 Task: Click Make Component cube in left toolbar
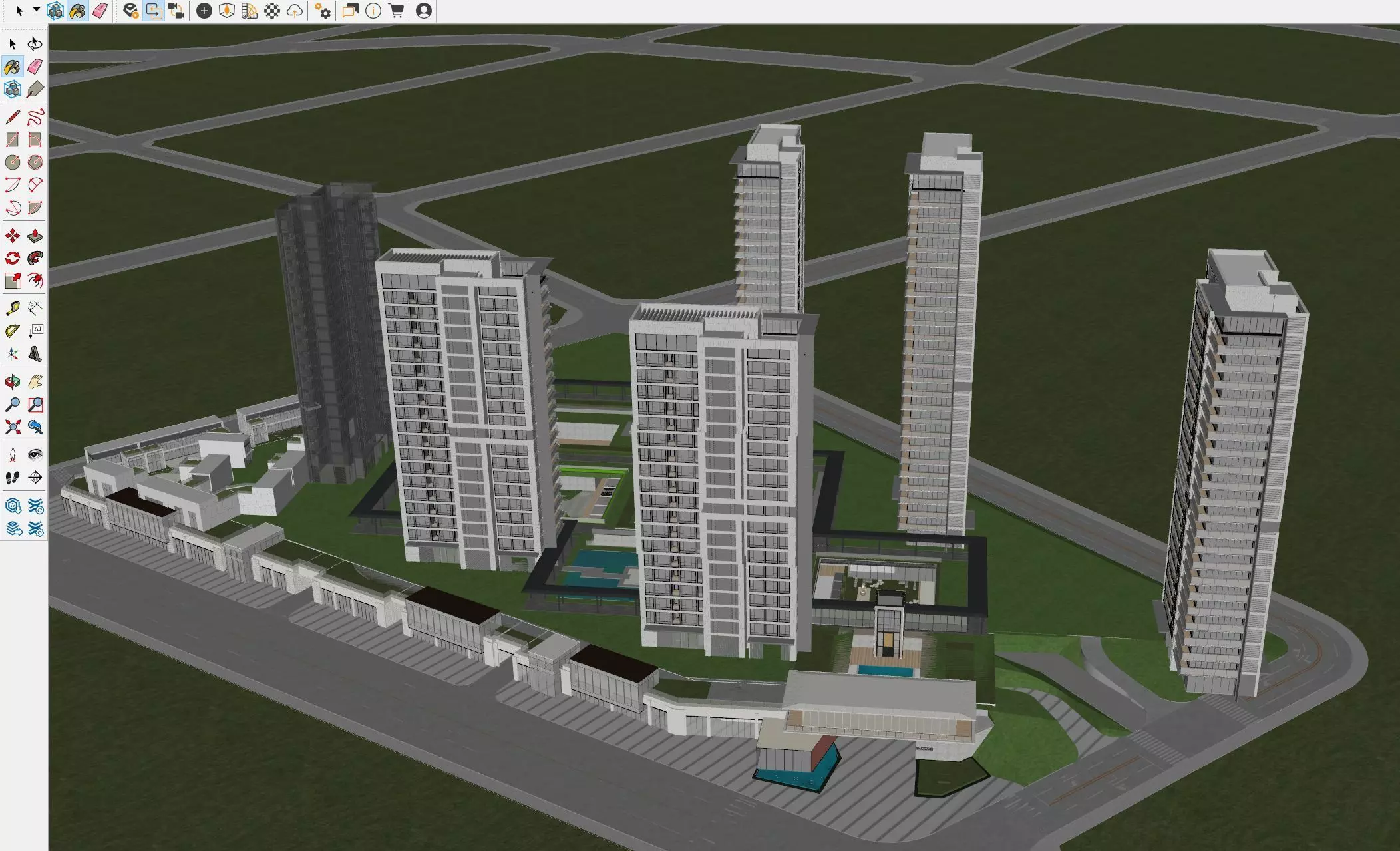pos(13,89)
